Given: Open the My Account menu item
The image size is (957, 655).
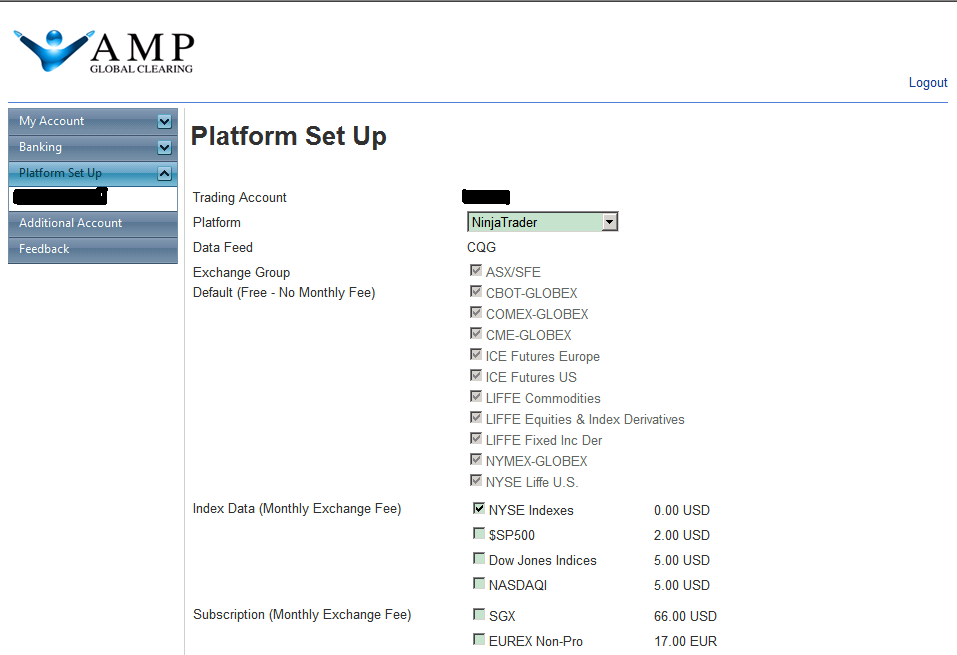Looking at the screenshot, I should 93,121.
